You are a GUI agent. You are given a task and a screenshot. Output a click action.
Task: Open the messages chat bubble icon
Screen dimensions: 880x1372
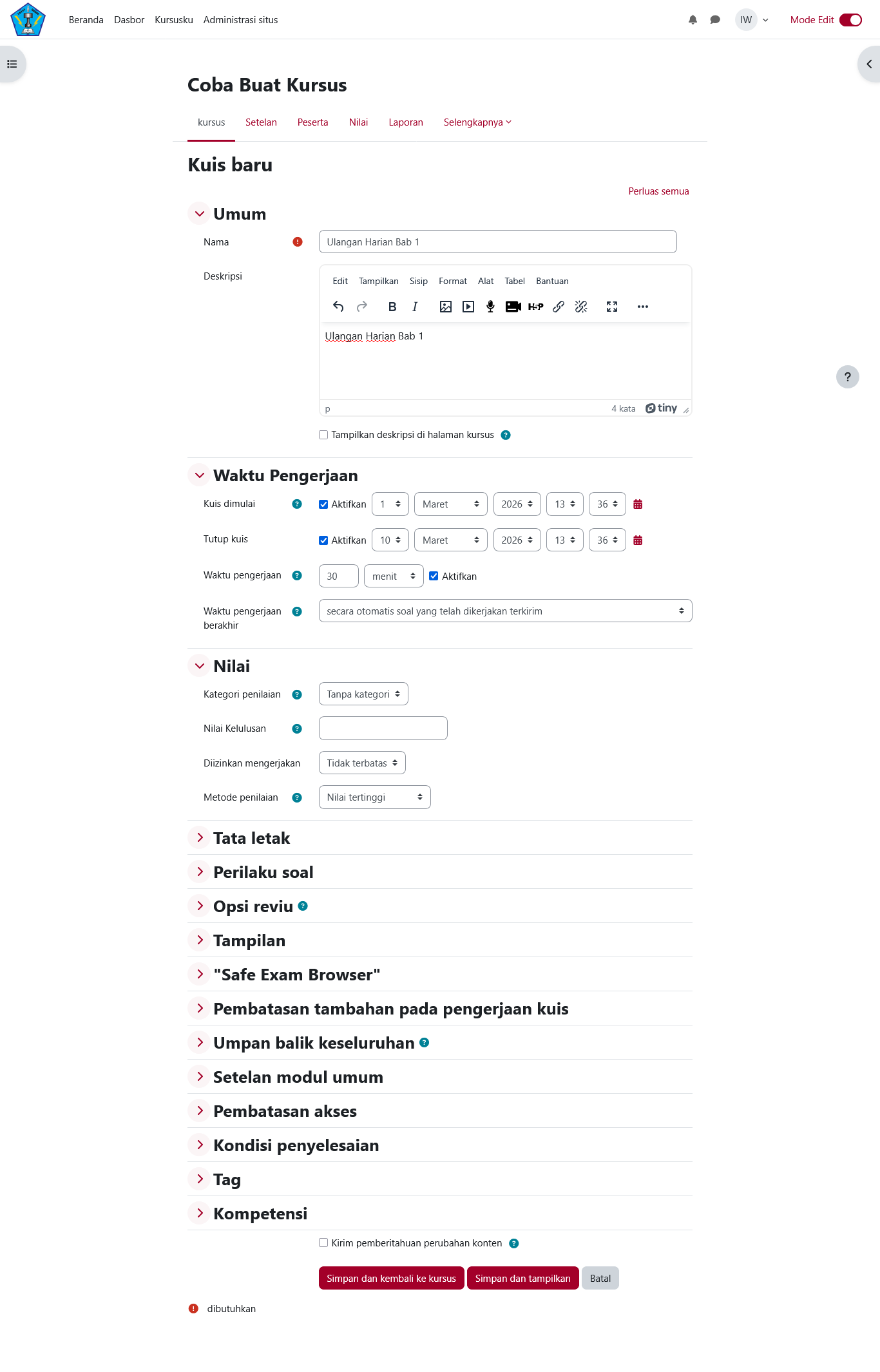pyautogui.click(x=715, y=20)
